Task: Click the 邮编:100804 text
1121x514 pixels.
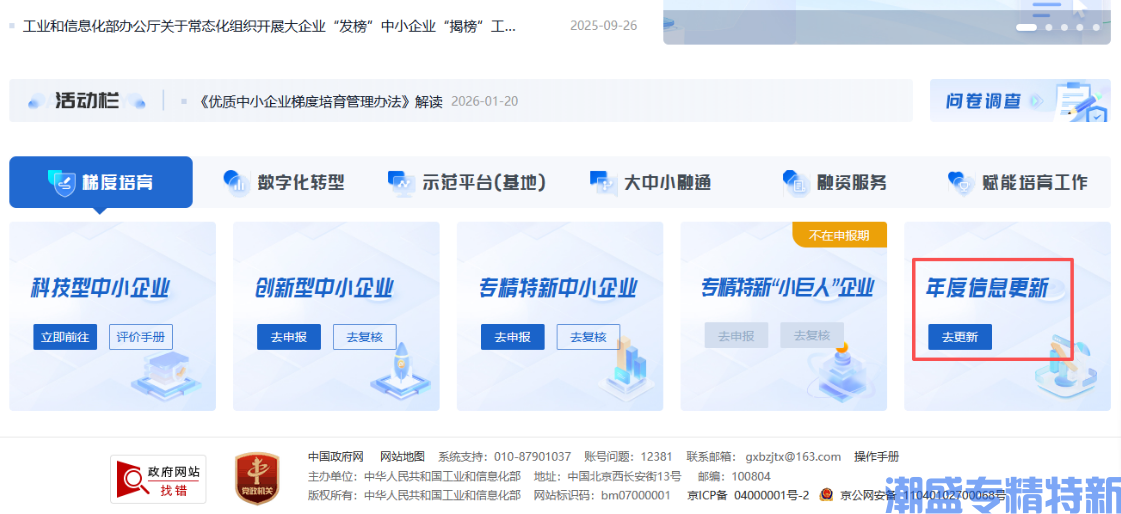Action: point(734,476)
